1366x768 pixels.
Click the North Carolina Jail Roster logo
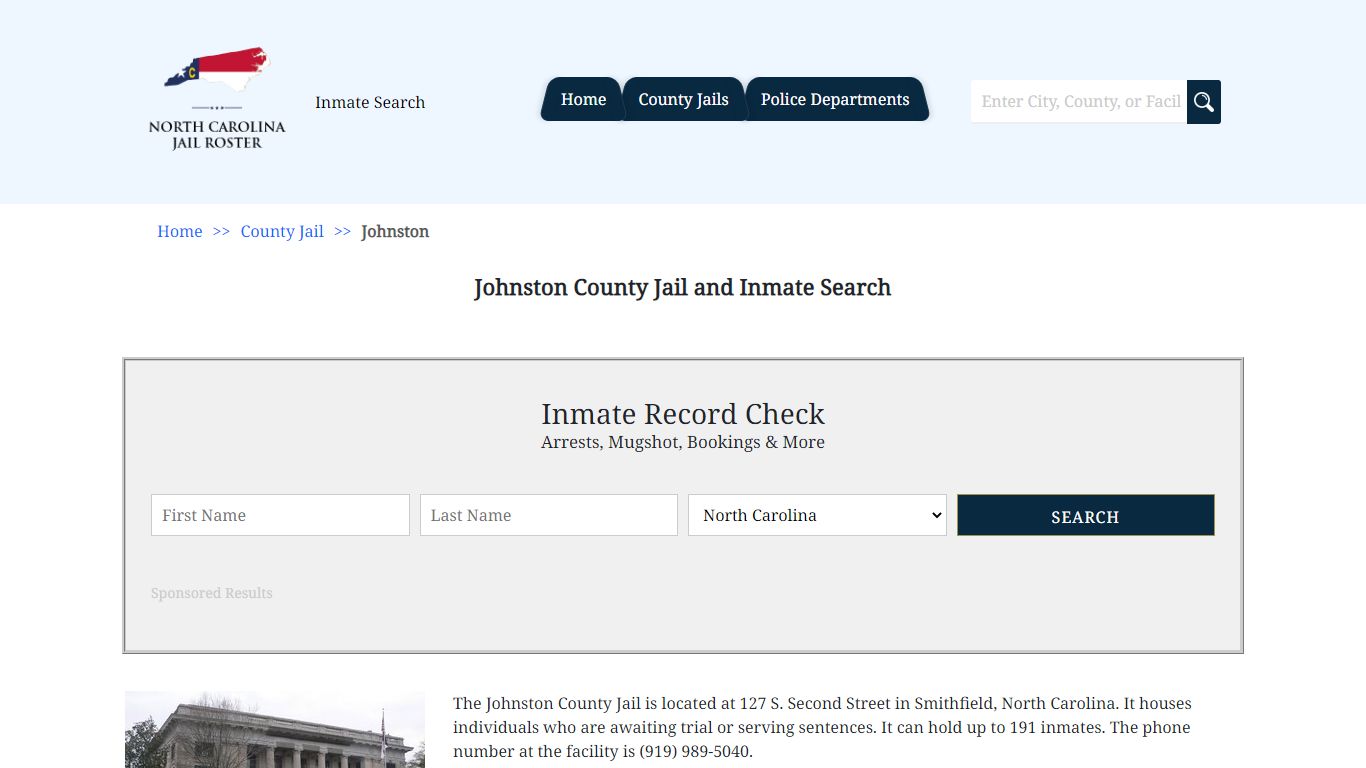click(x=217, y=98)
